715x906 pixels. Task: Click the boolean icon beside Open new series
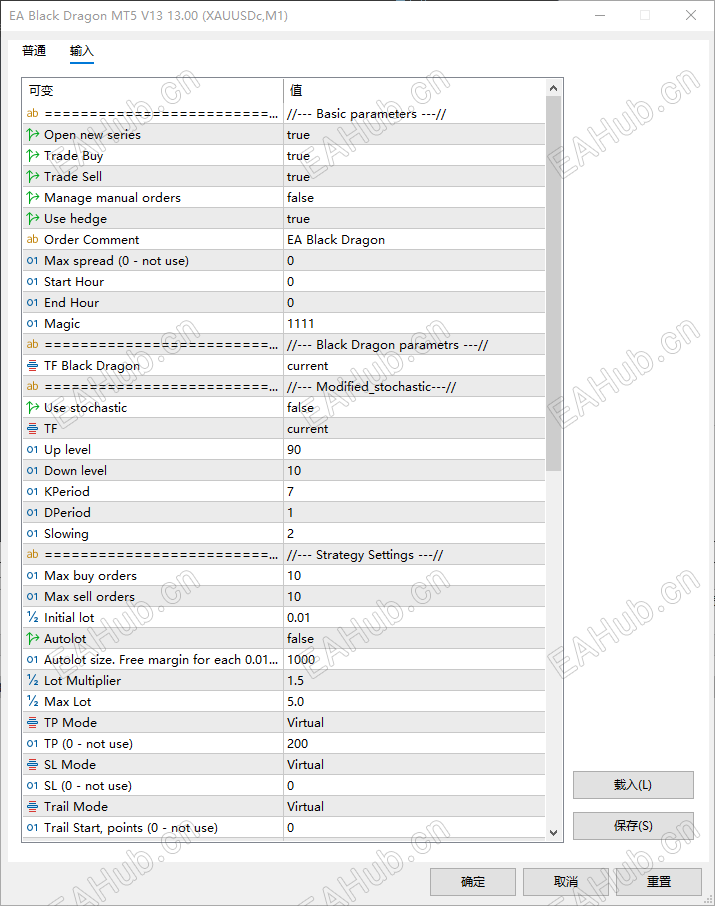coord(33,135)
